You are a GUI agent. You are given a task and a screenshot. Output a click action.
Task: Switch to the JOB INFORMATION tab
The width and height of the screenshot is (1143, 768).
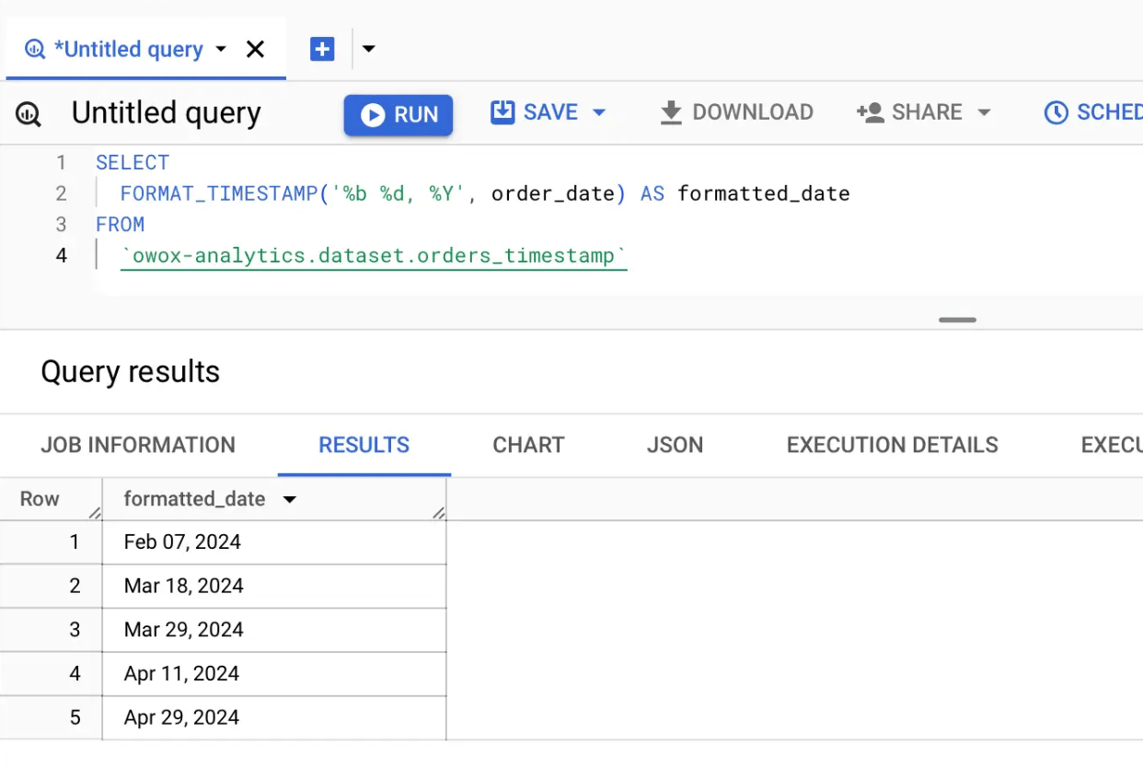point(138,445)
